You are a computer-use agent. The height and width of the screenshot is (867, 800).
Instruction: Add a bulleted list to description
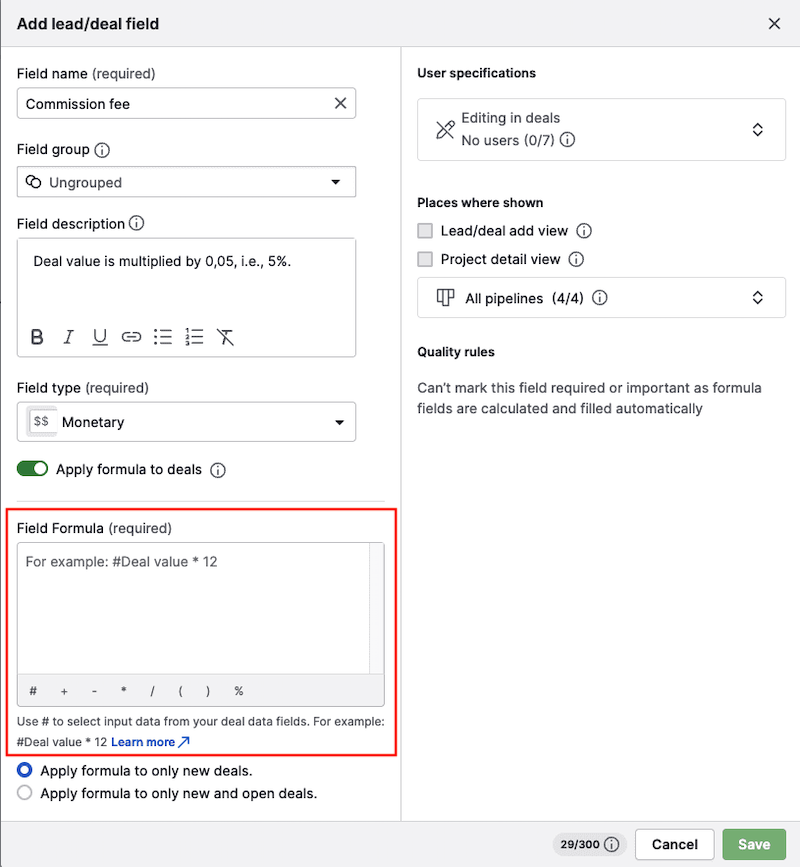click(163, 337)
